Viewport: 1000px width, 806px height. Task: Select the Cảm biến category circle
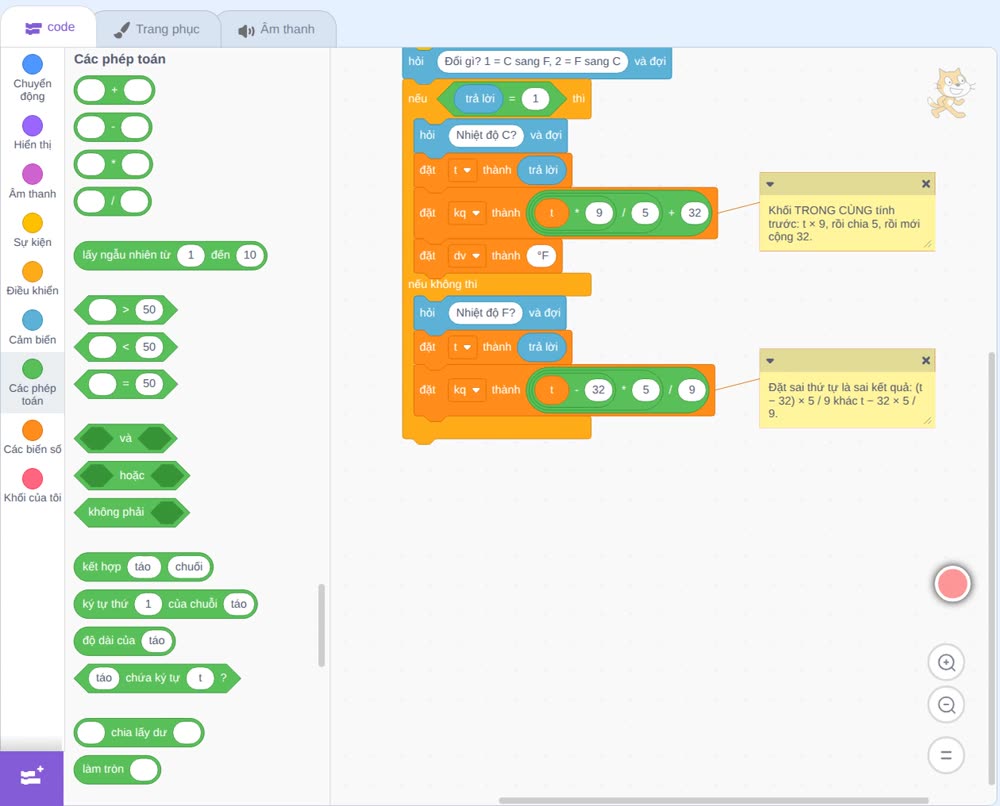click(33, 320)
